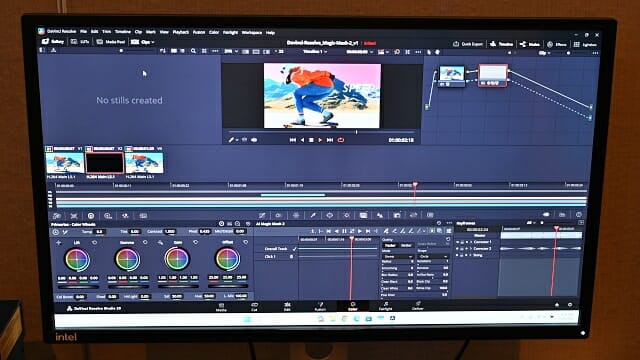Search clips with magnifier icon
640x360 pixels.
[x=193, y=51]
